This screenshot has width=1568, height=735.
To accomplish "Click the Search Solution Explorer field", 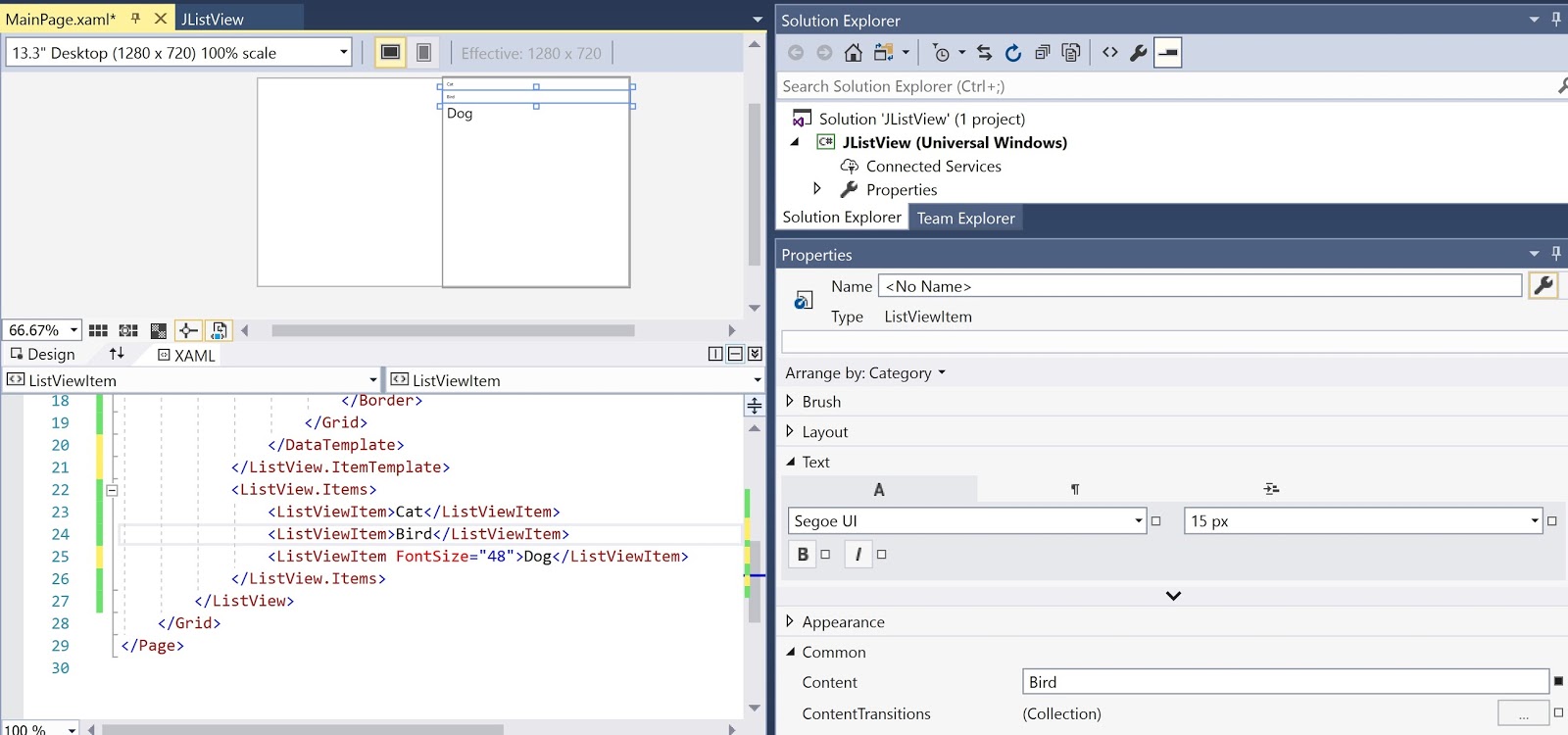I will 1166,86.
